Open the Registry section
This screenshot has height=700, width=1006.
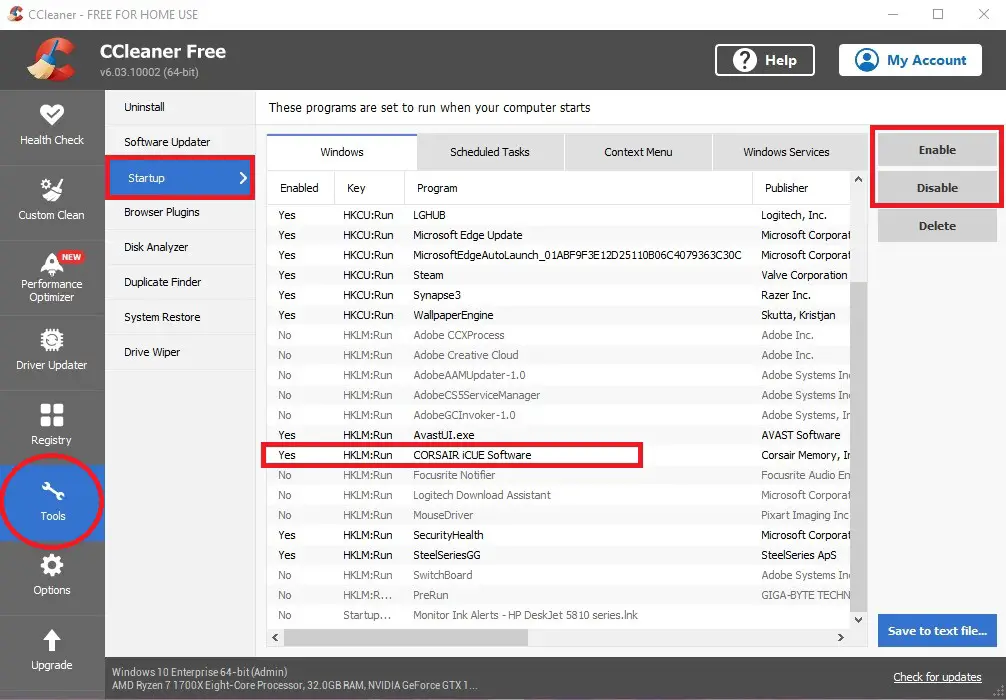(52, 428)
